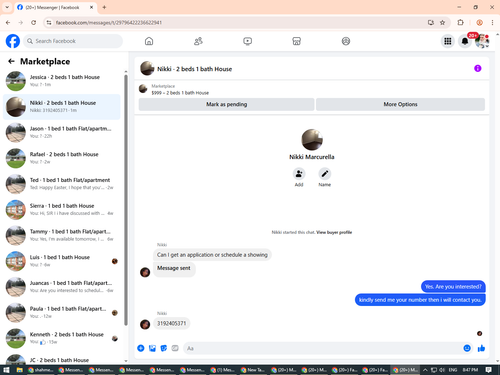Open the Windows notification center
Viewport: 500px width, 375px height.
tap(489, 370)
